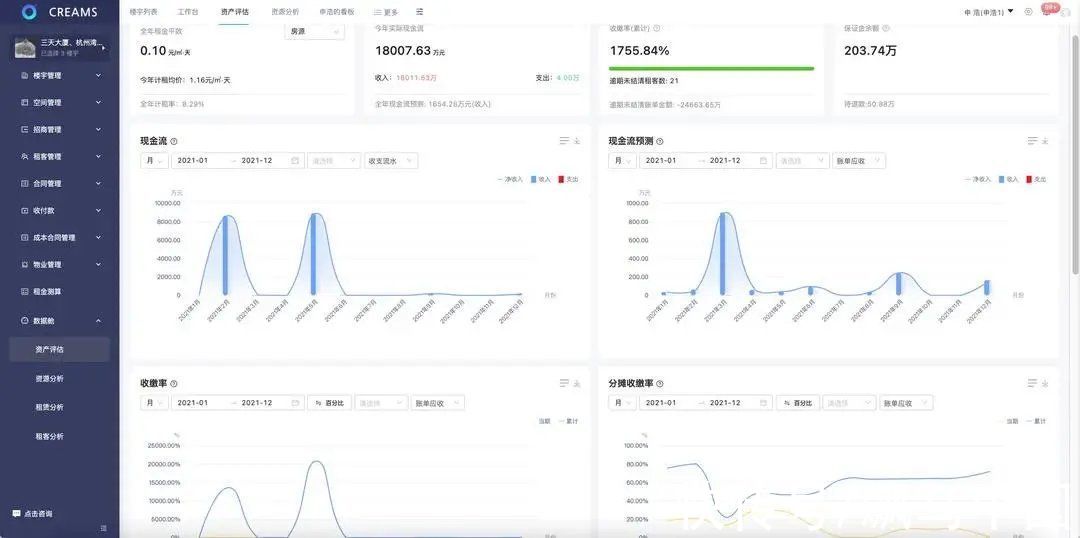Open the list view icon in 现金流预测 panel

1032,141
